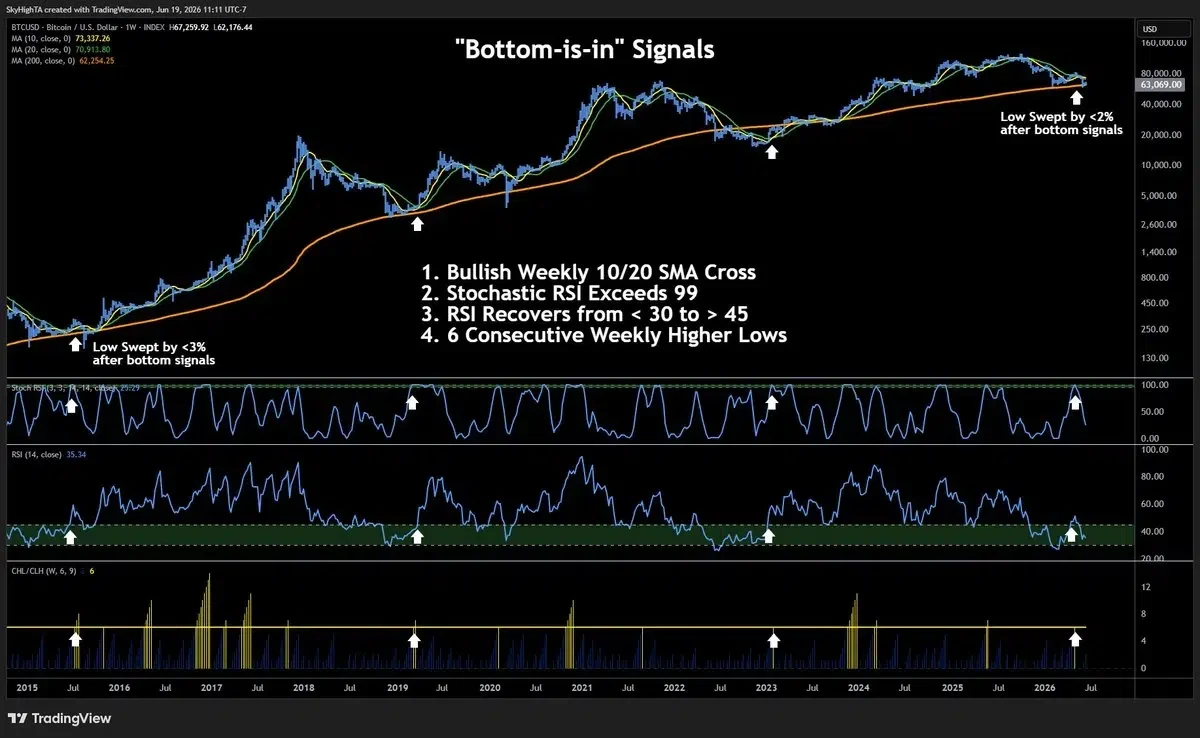Click the 130.00 price axis label

click(1156, 356)
